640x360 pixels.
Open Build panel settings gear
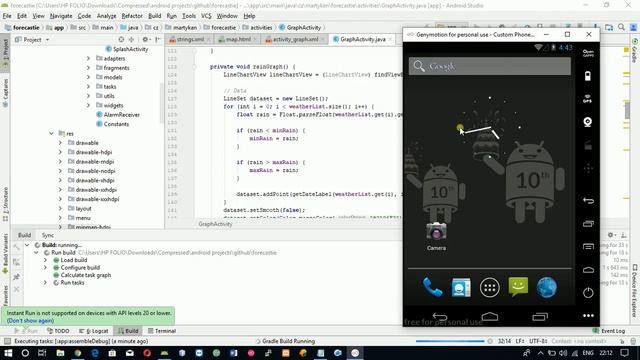pos(611,235)
